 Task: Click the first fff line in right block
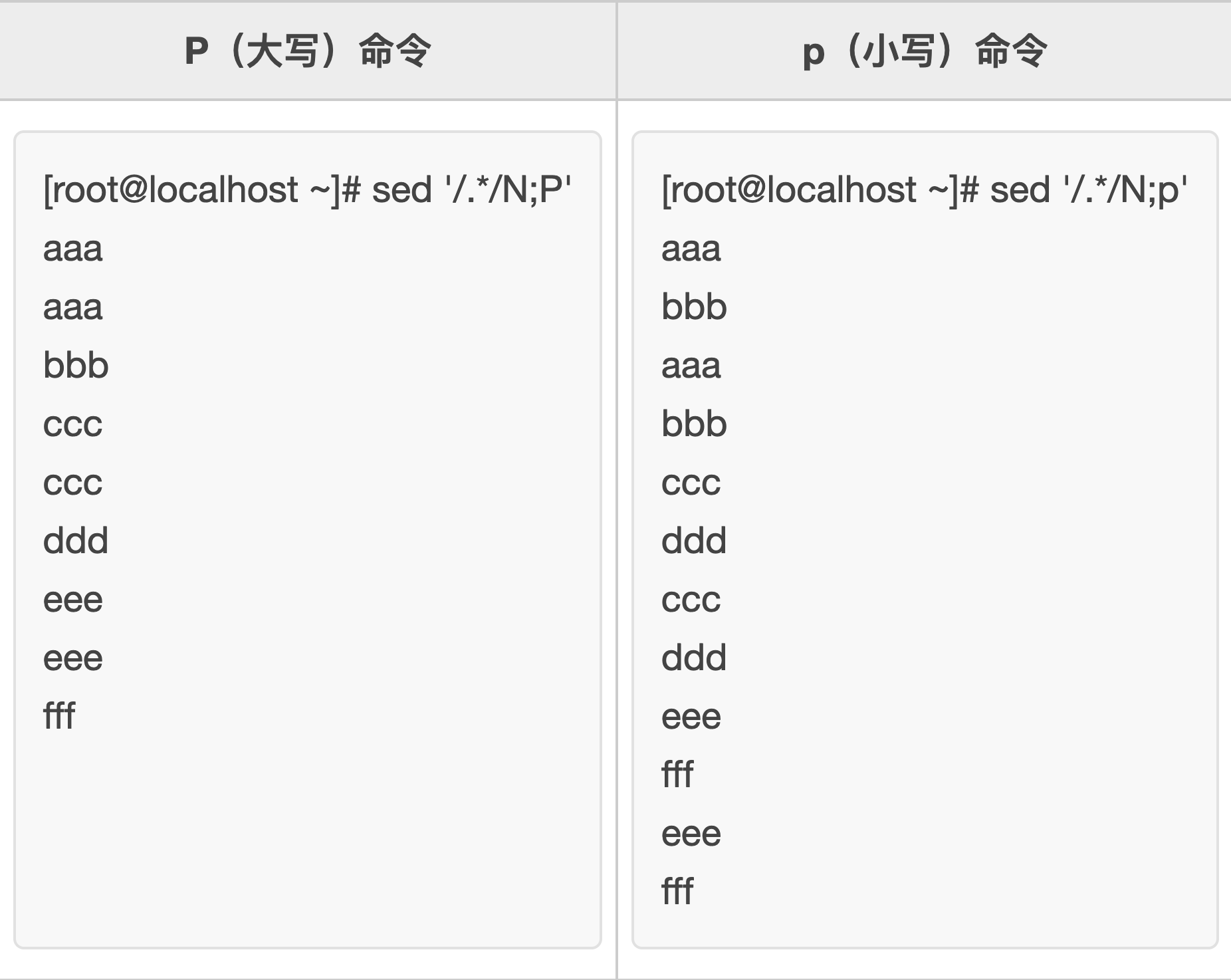click(677, 775)
